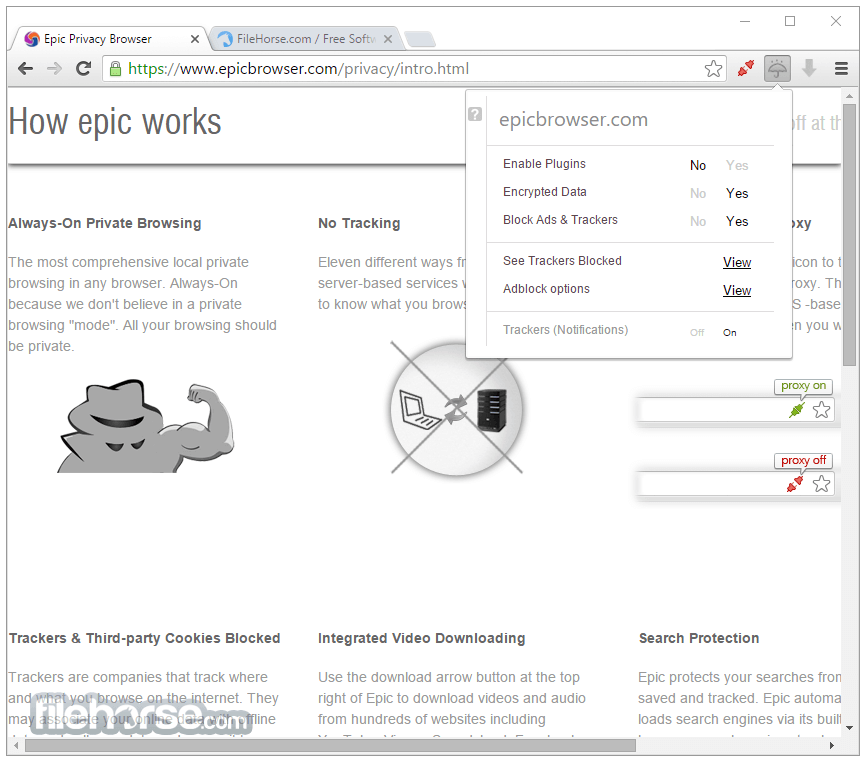Click the vertical scrollbar thumb
Image resolution: width=867 pixels, height=765 pixels.
click(x=849, y=234)
